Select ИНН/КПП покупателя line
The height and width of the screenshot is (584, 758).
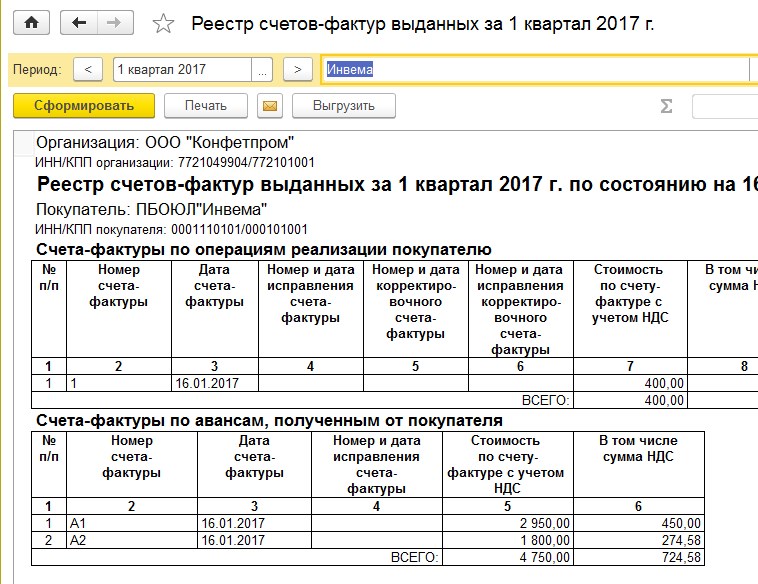[x=172, y=229]
